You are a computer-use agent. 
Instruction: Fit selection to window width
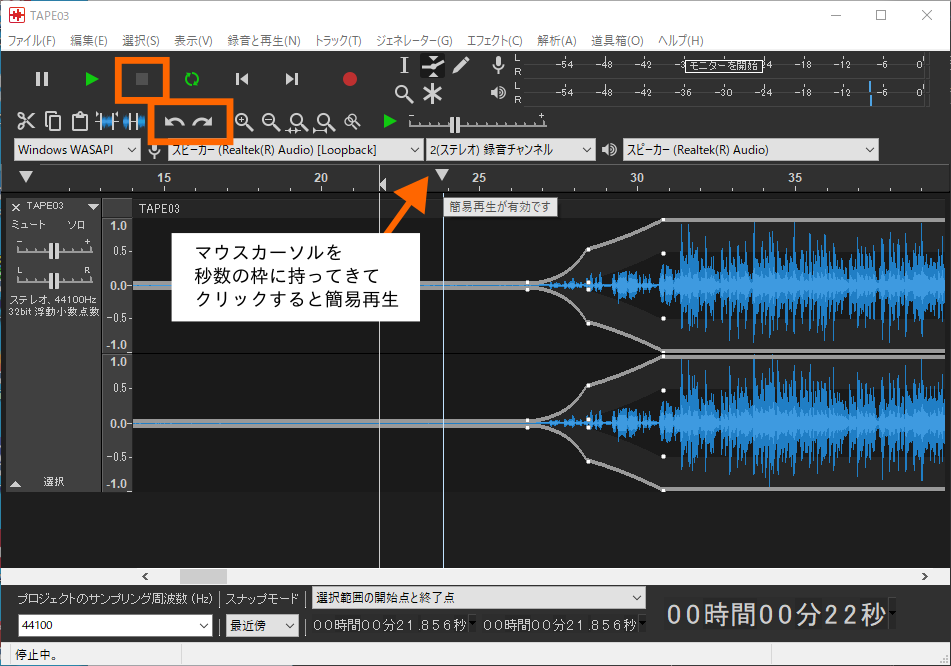click(x=298, y=123)
